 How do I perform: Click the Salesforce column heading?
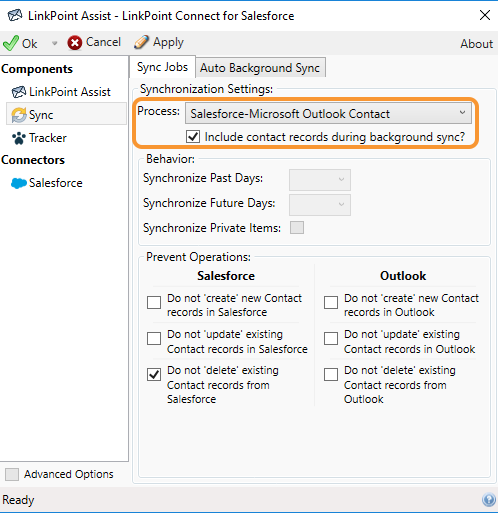pyautogui.click(x=226, y=276)
